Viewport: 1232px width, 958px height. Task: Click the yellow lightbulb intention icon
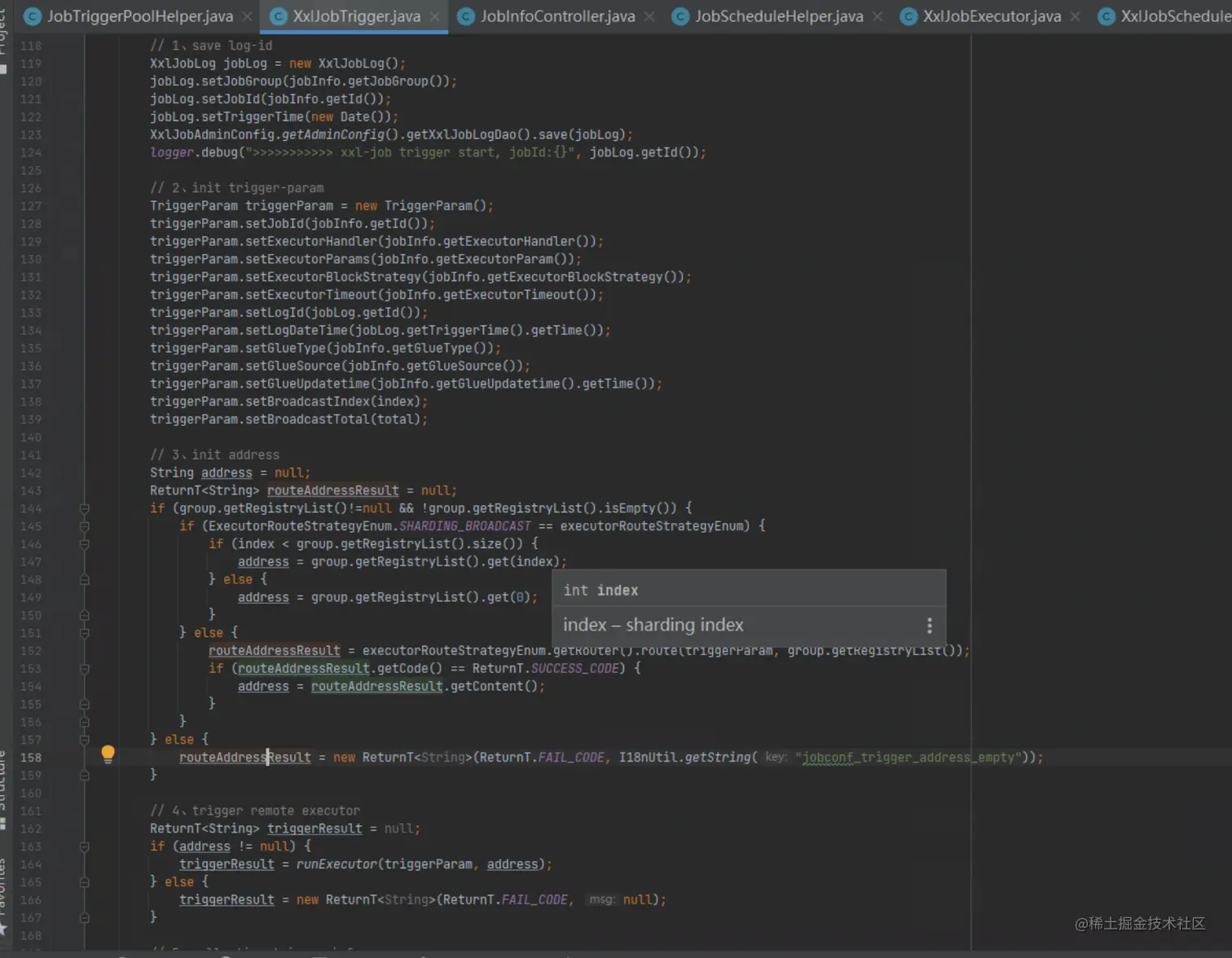pos(108,754)
